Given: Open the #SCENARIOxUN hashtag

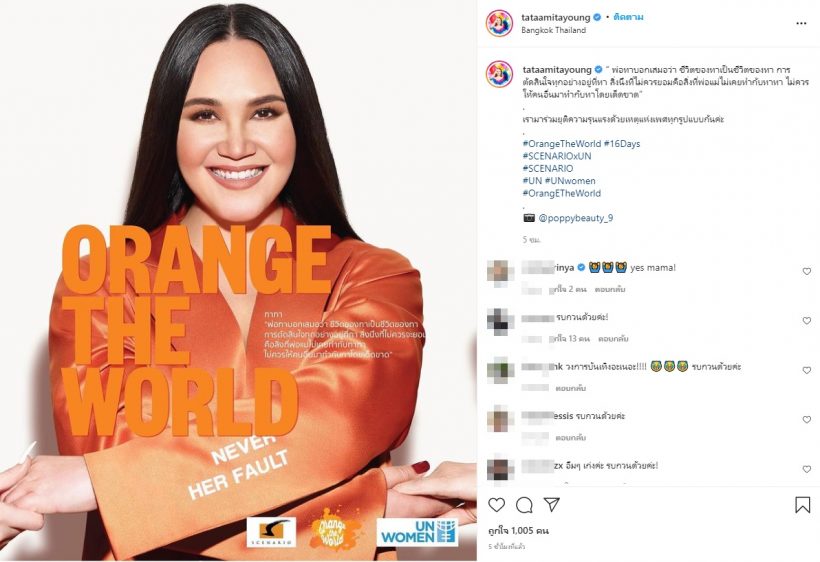Looking at the screenshot, I should (557, 156).
